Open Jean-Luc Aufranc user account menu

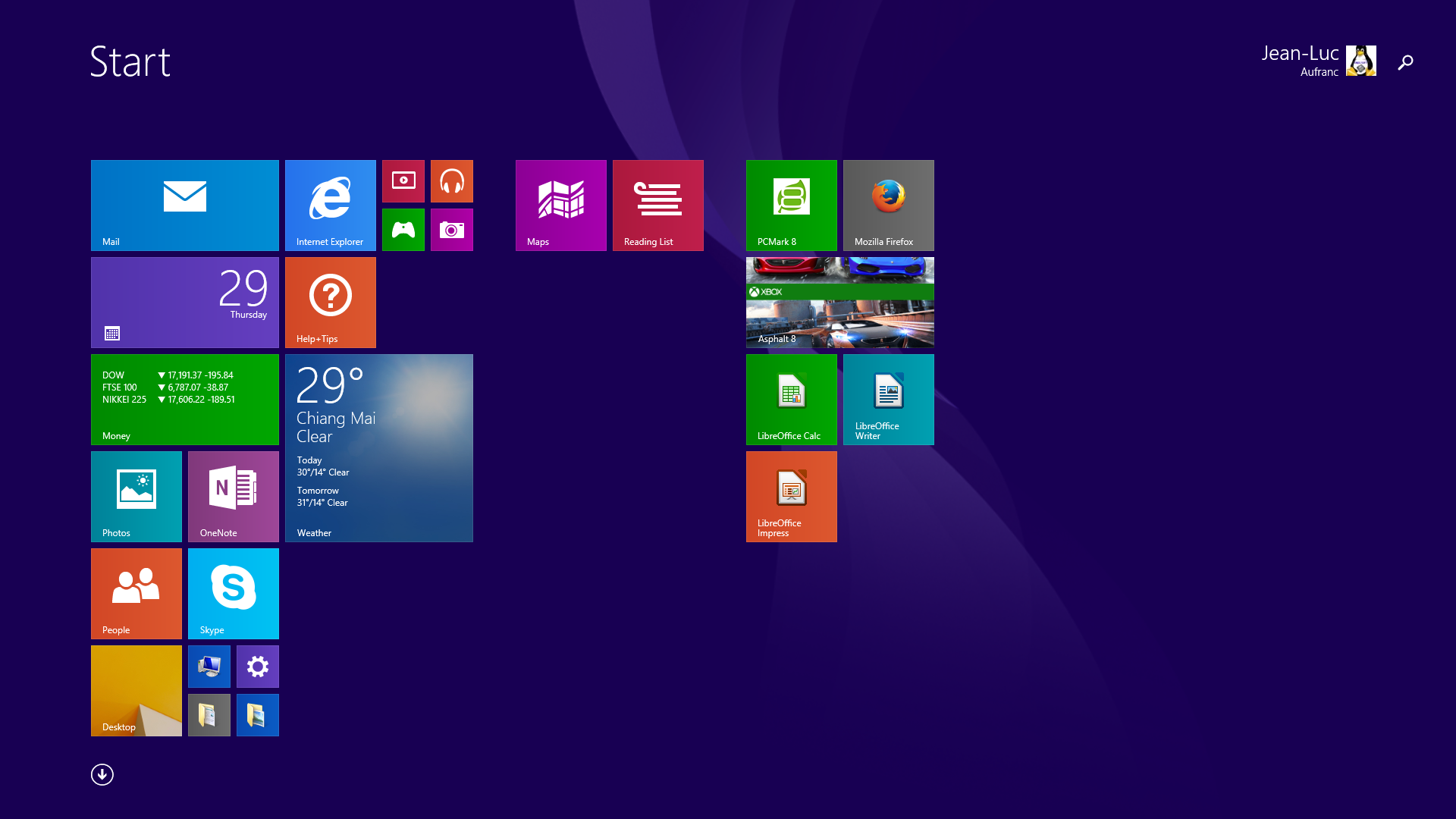point(1319,61)
